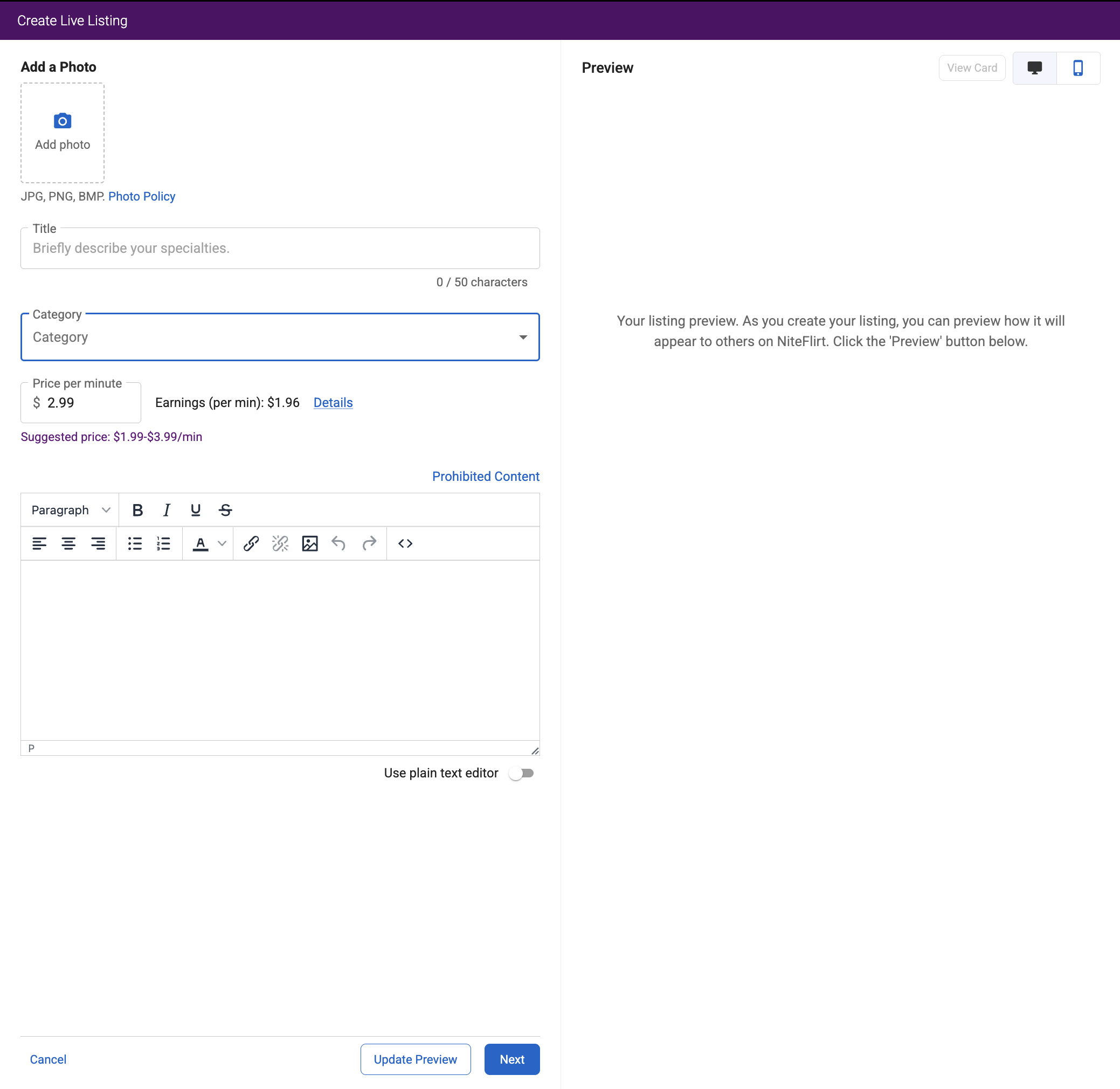Click the '0 / 50 characters' counter

pyautogui.click(x=482, y=282)
